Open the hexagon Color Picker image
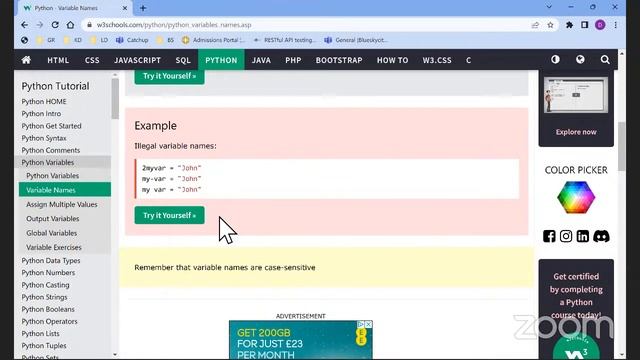 (x=576, y=198)
